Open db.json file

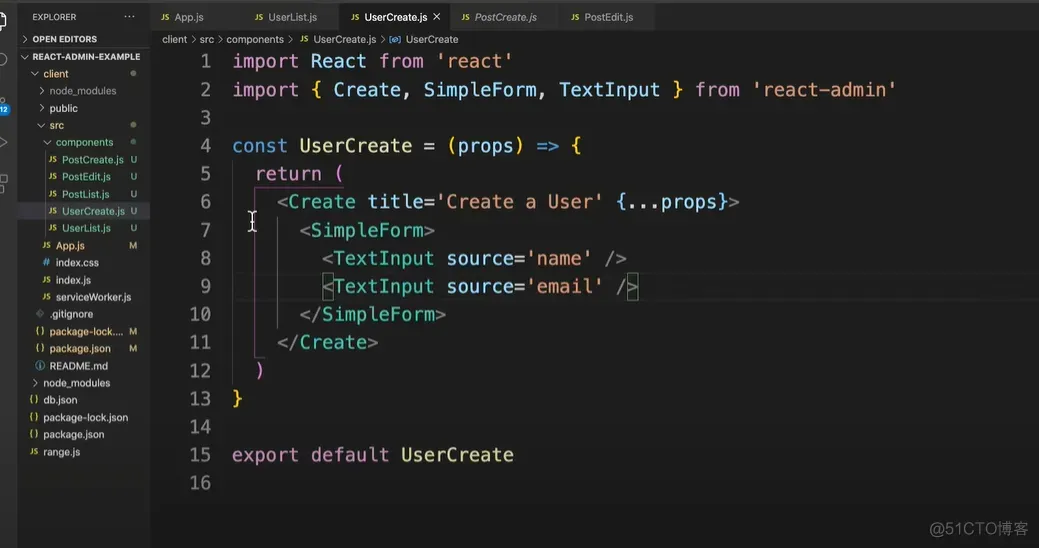60,400
